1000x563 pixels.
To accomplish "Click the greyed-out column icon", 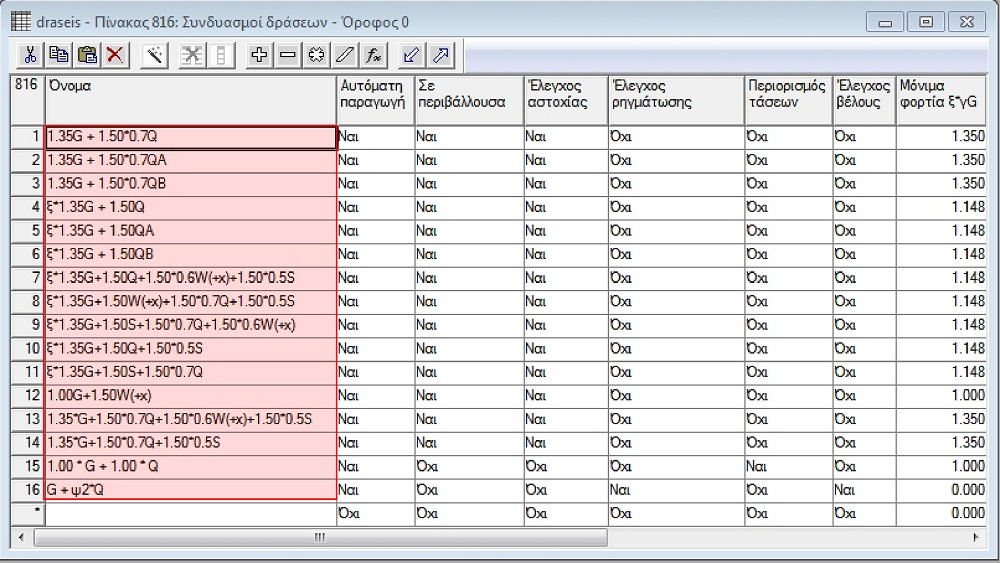I will pyautogui.click(x=221, y=55).
